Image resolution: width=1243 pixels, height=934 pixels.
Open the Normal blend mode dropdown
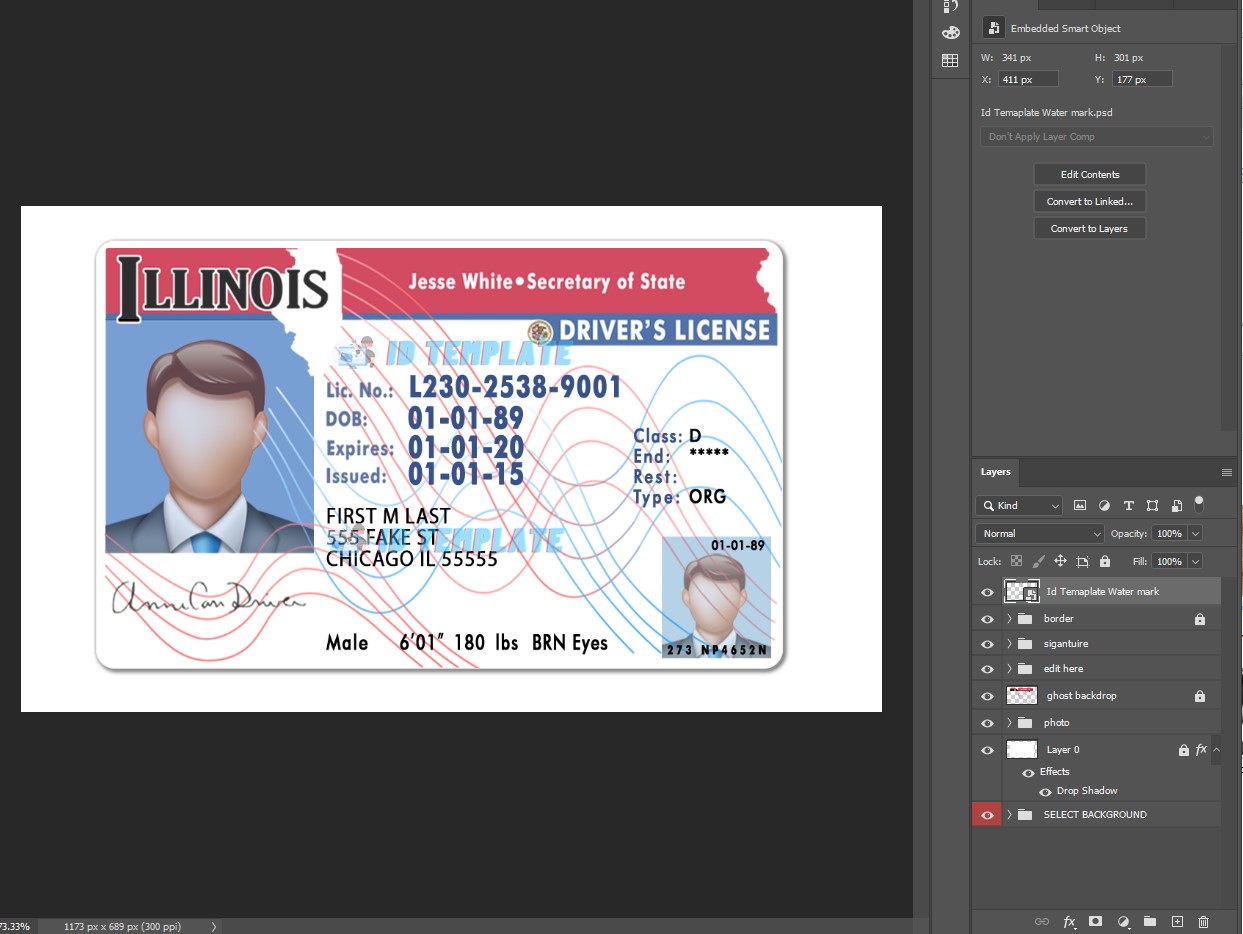pyautogui.click(x=1040, y=534)
